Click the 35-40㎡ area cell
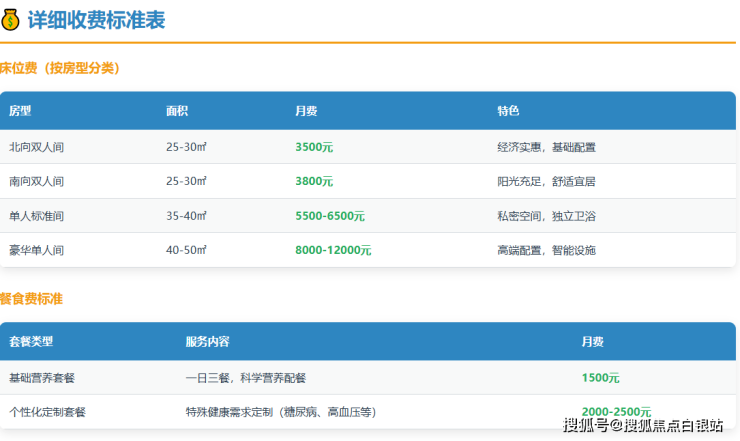Screen dimensions: 740x441 coord(186,216)
